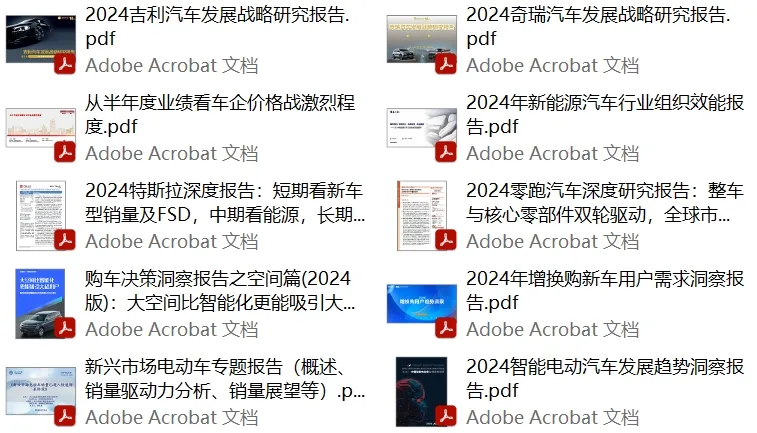Click the 2024吉利汽车发展战略研究报告.pdf file name
This screenshot has height=433, width=757.
217,27
